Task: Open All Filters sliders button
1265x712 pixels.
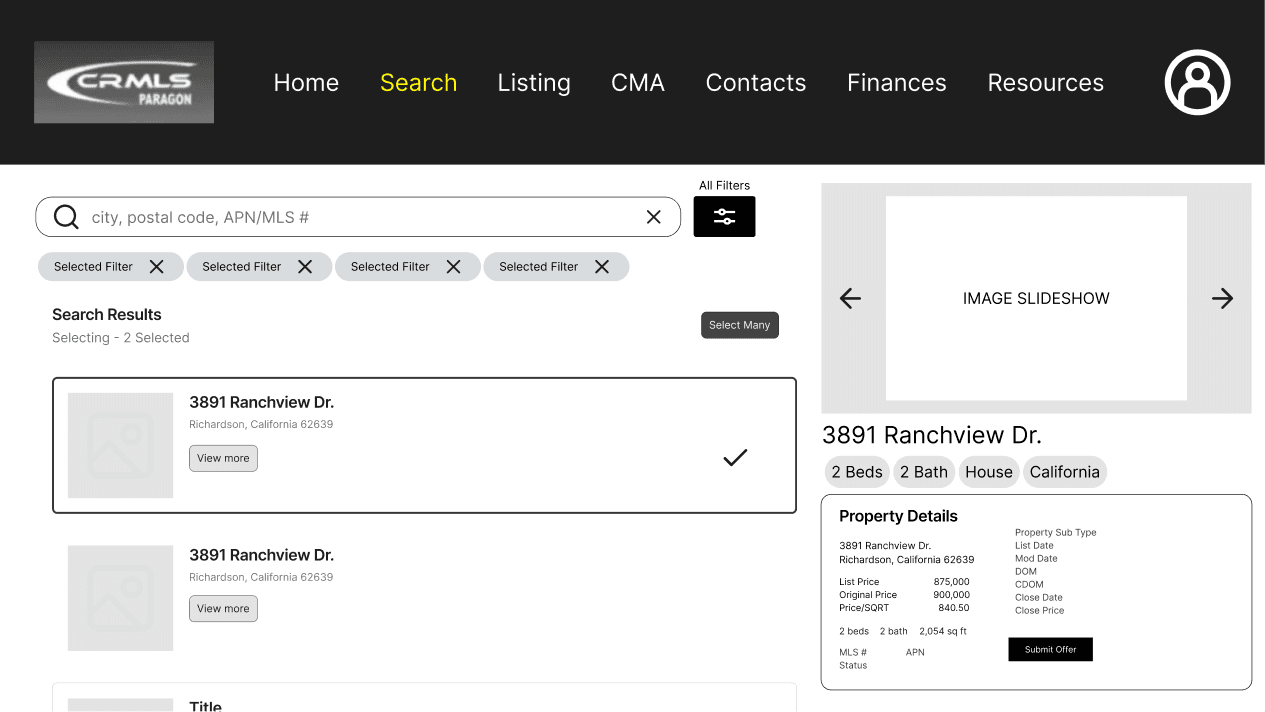Action: click(724, 216)
